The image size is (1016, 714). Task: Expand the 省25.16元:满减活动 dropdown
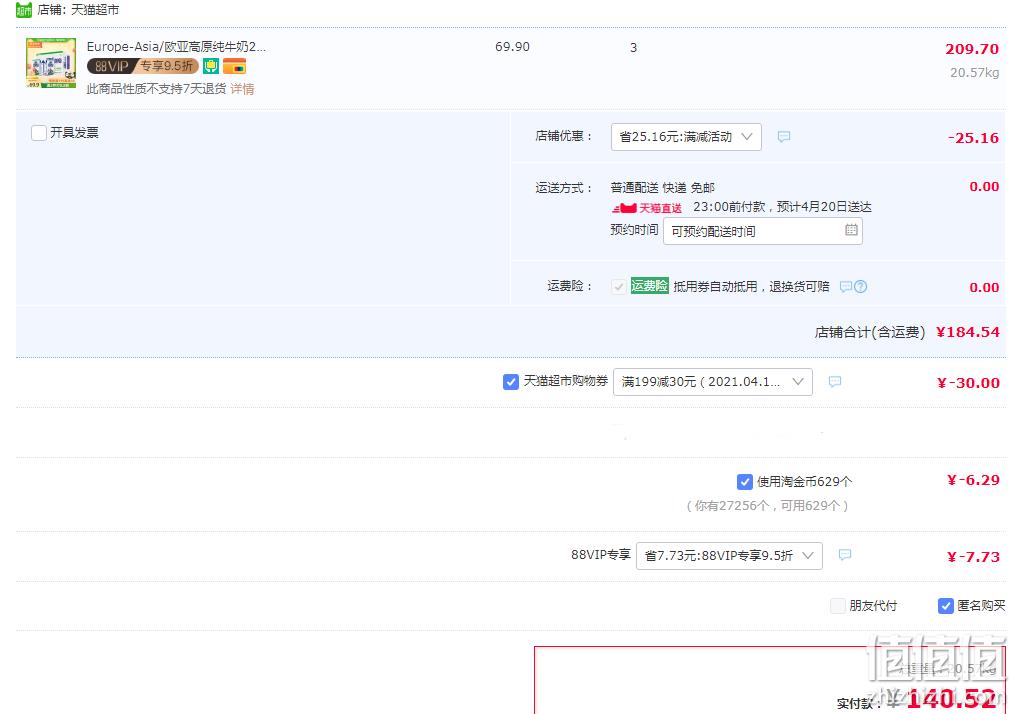click(686, 137)
